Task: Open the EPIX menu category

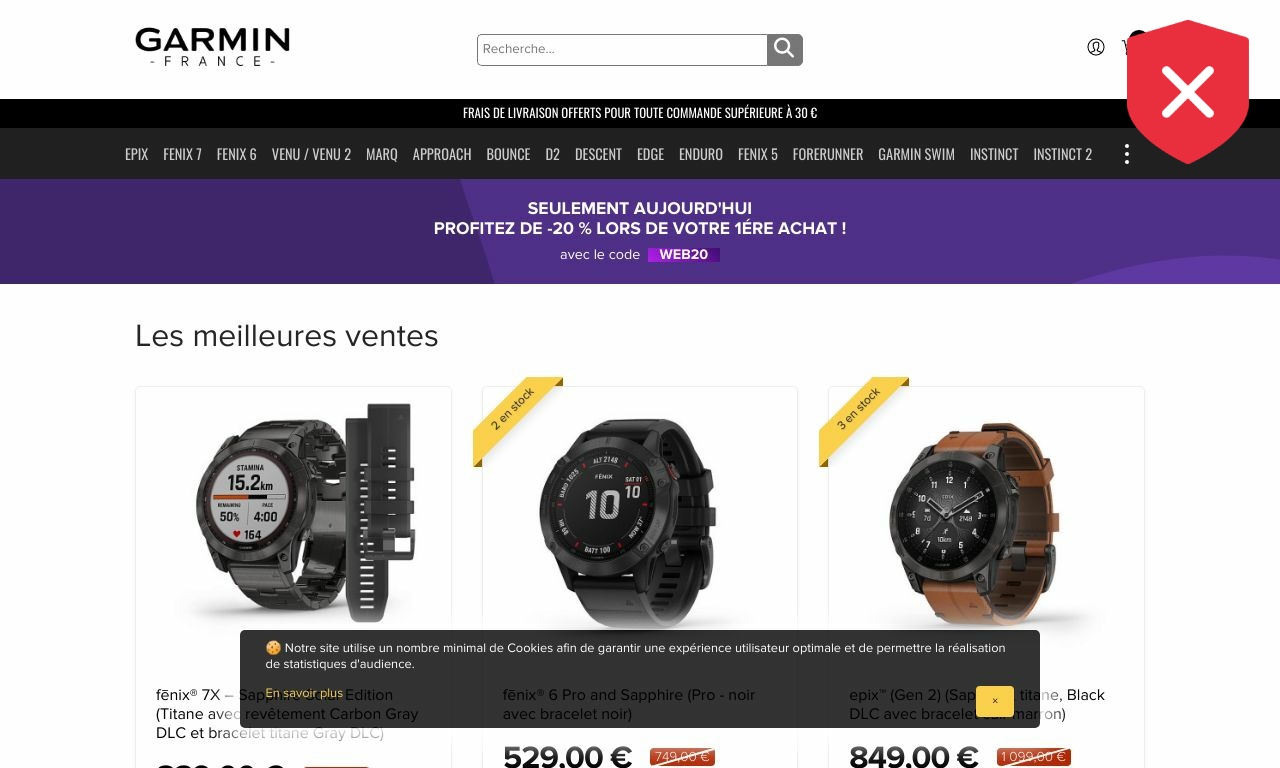Action: tap(136, 154)
